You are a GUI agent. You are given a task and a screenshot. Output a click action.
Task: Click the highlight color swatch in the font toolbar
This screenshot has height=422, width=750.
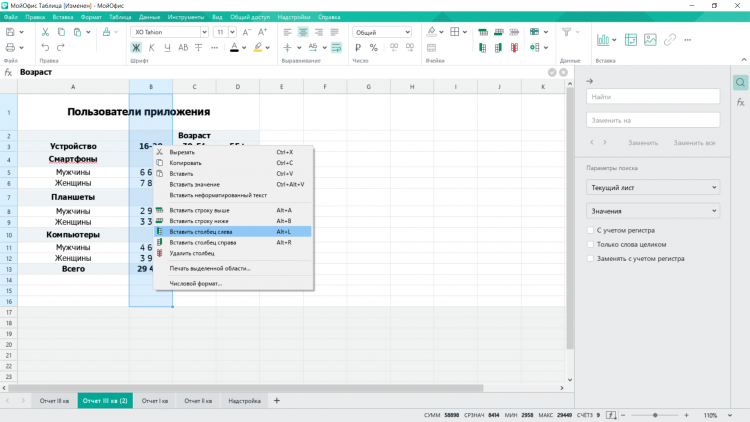tap(258, 47)
